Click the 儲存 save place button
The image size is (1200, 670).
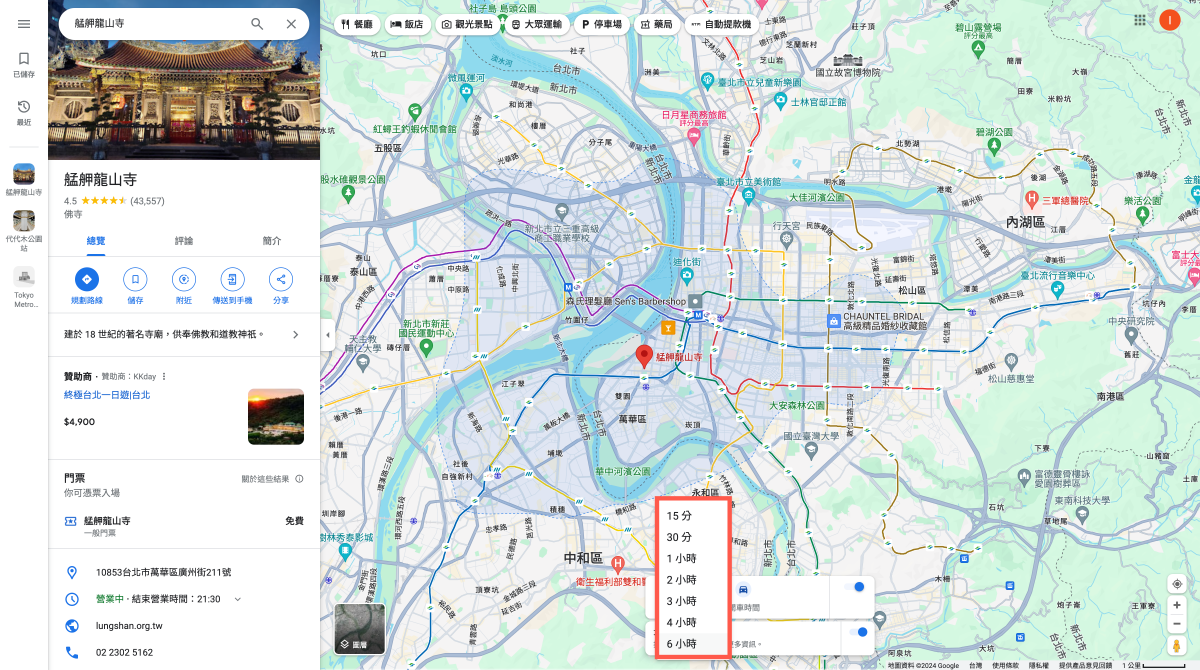click(136, 287)
